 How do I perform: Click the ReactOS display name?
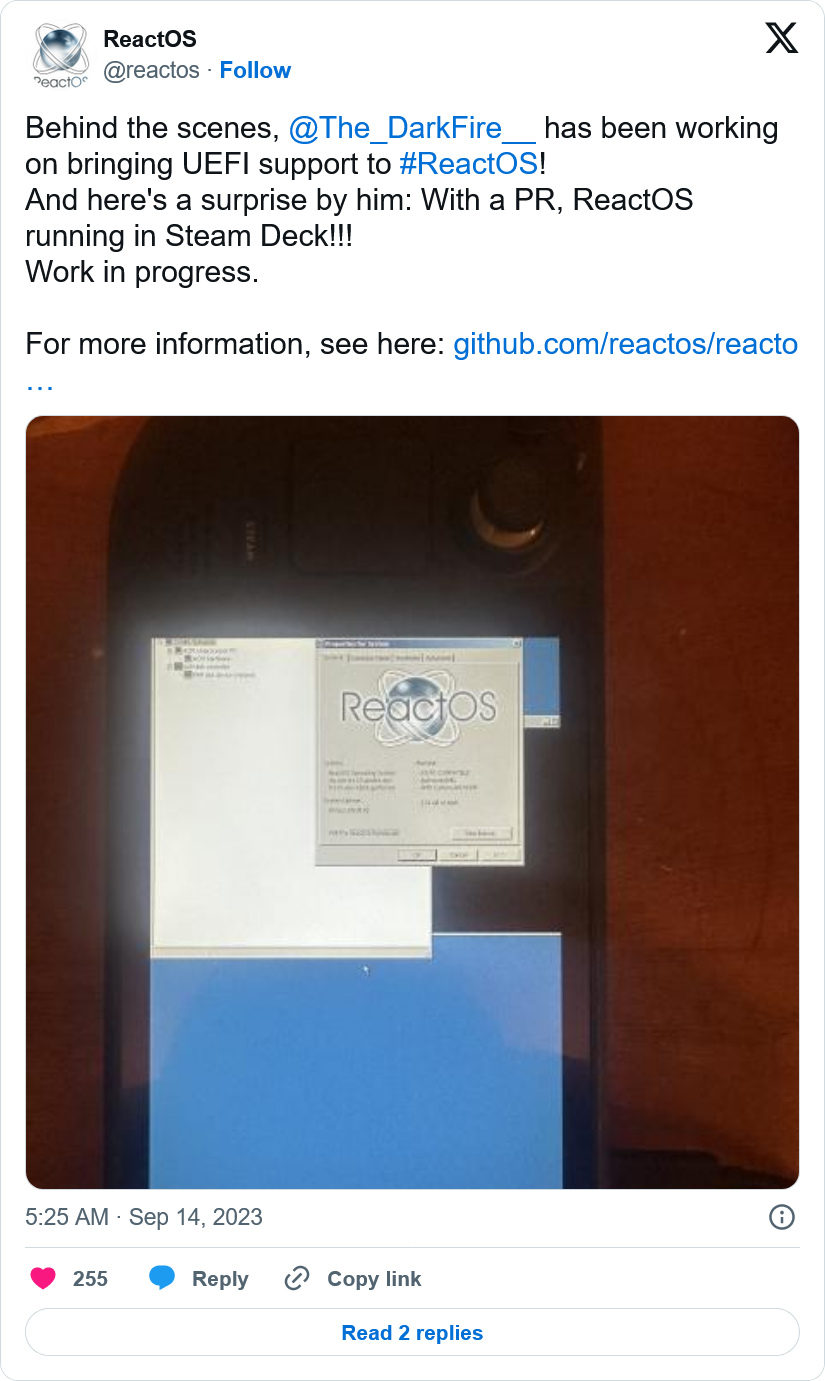click(x=150, y=39)
